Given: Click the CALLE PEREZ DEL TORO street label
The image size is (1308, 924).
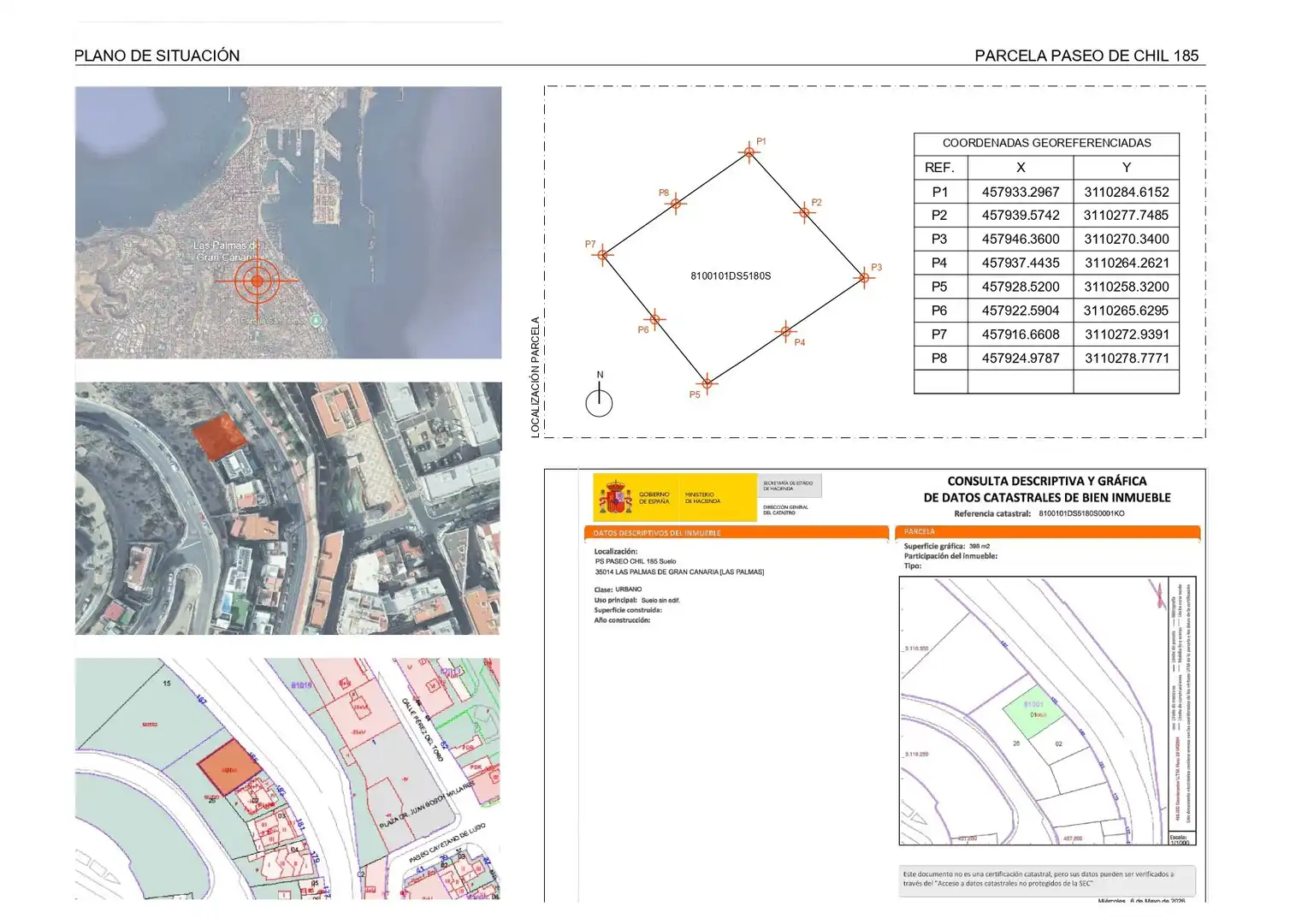Looking at the screenshot, I should coord(423,730).
